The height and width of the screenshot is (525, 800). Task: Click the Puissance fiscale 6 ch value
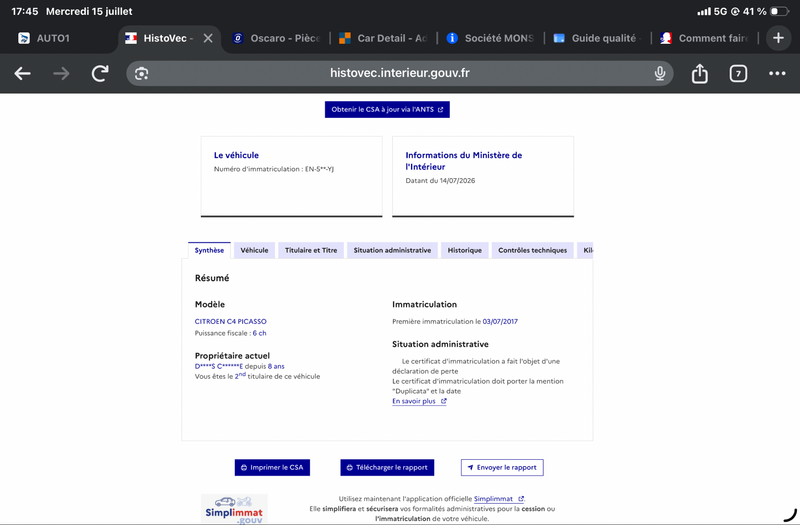259,333
